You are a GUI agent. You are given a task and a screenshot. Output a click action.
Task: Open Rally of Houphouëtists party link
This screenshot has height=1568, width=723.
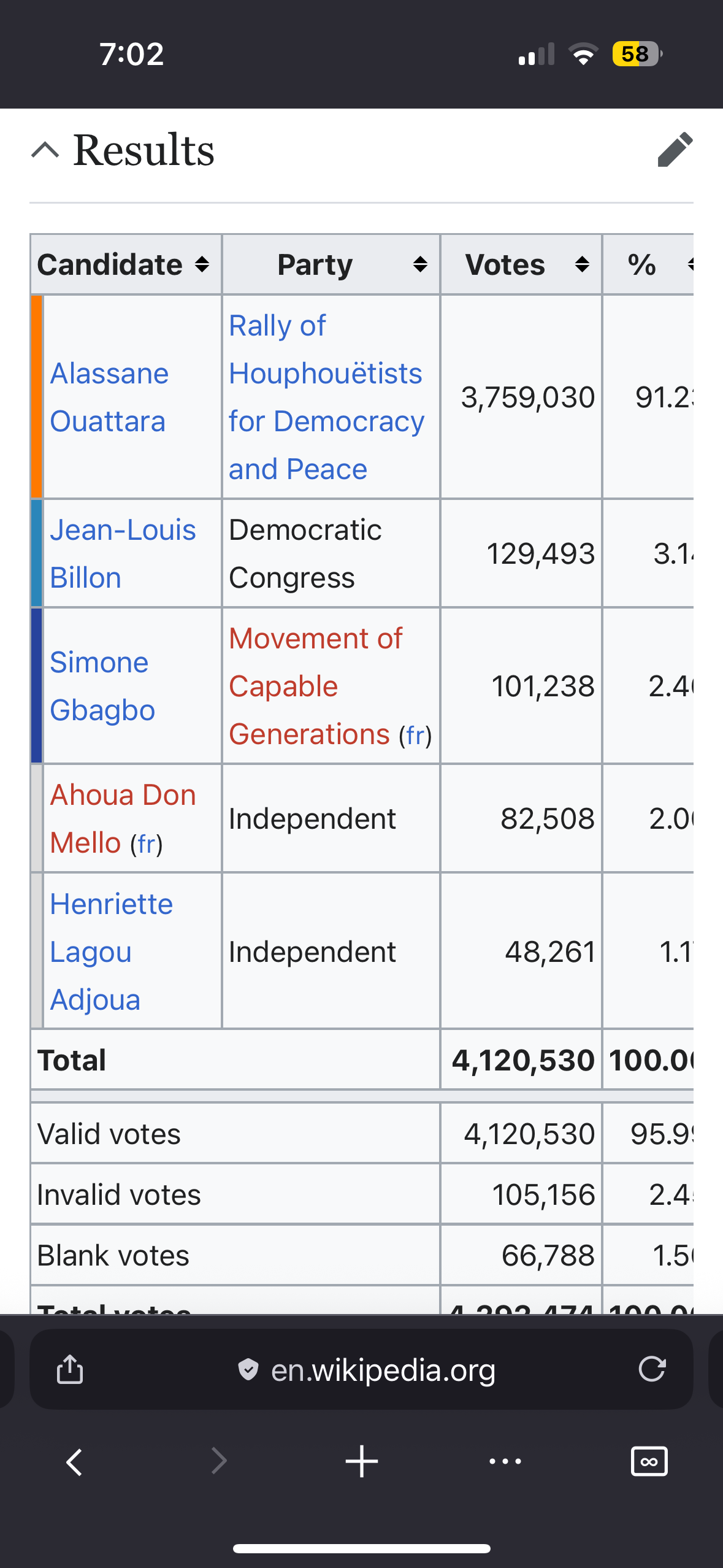pyautogui.click(x=326, y=398)
